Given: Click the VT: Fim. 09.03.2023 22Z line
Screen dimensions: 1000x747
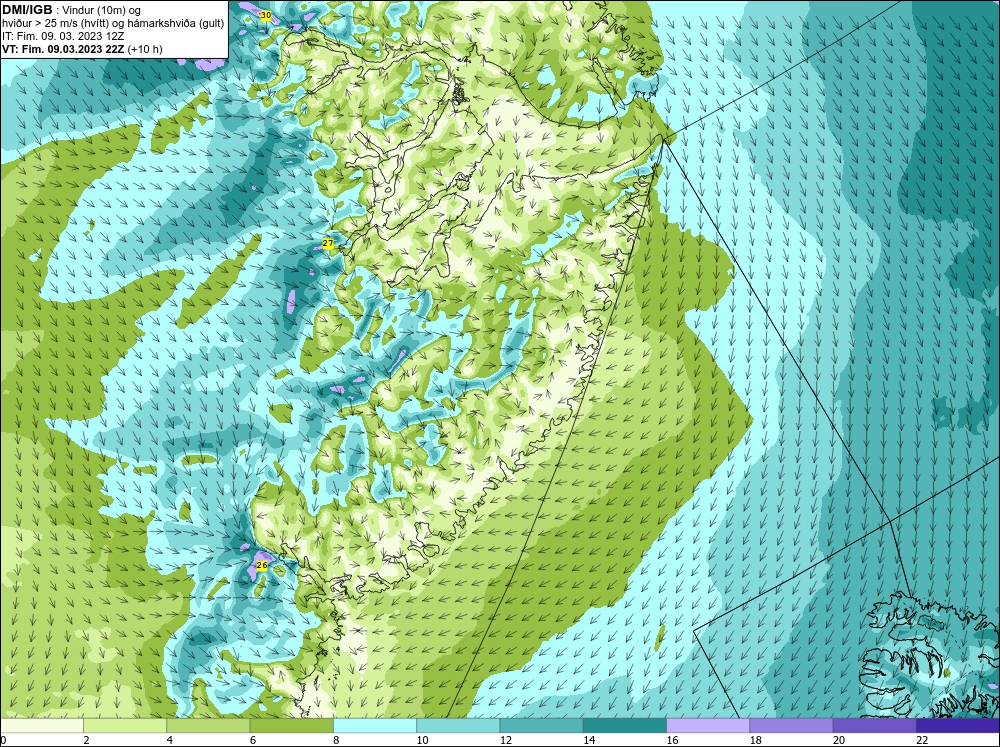Looking at the screenshot, I should (64, 48).
